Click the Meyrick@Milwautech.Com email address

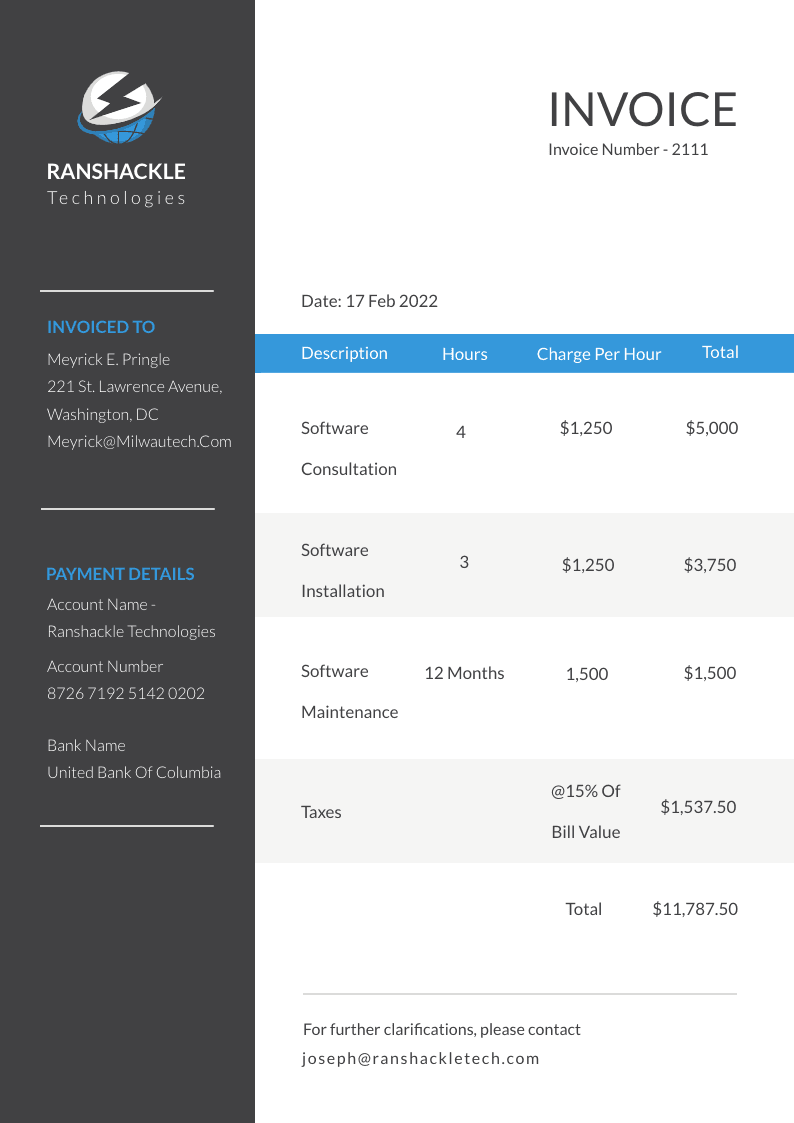click(139, 441)
